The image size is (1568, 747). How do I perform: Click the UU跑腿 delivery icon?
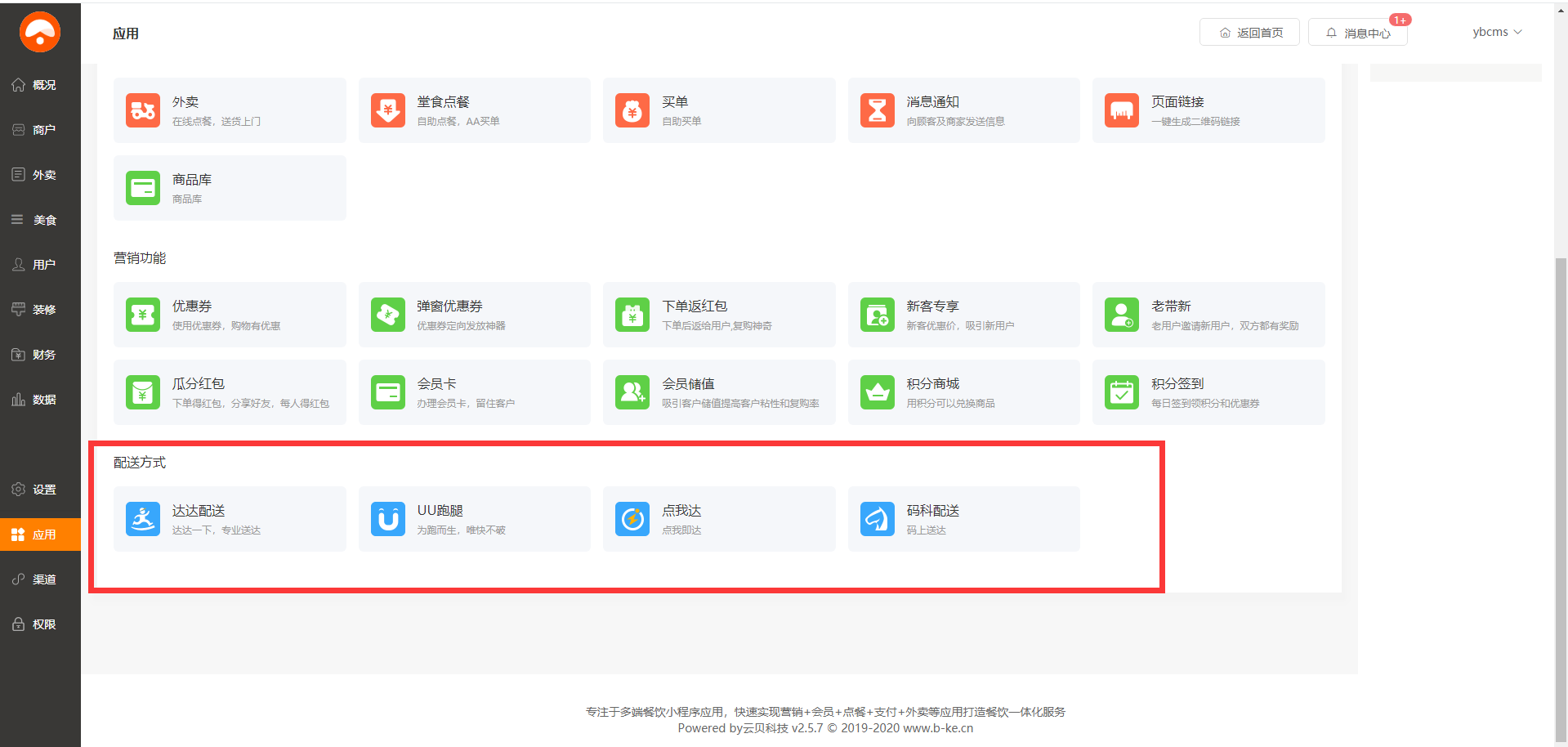click(388, 519)
